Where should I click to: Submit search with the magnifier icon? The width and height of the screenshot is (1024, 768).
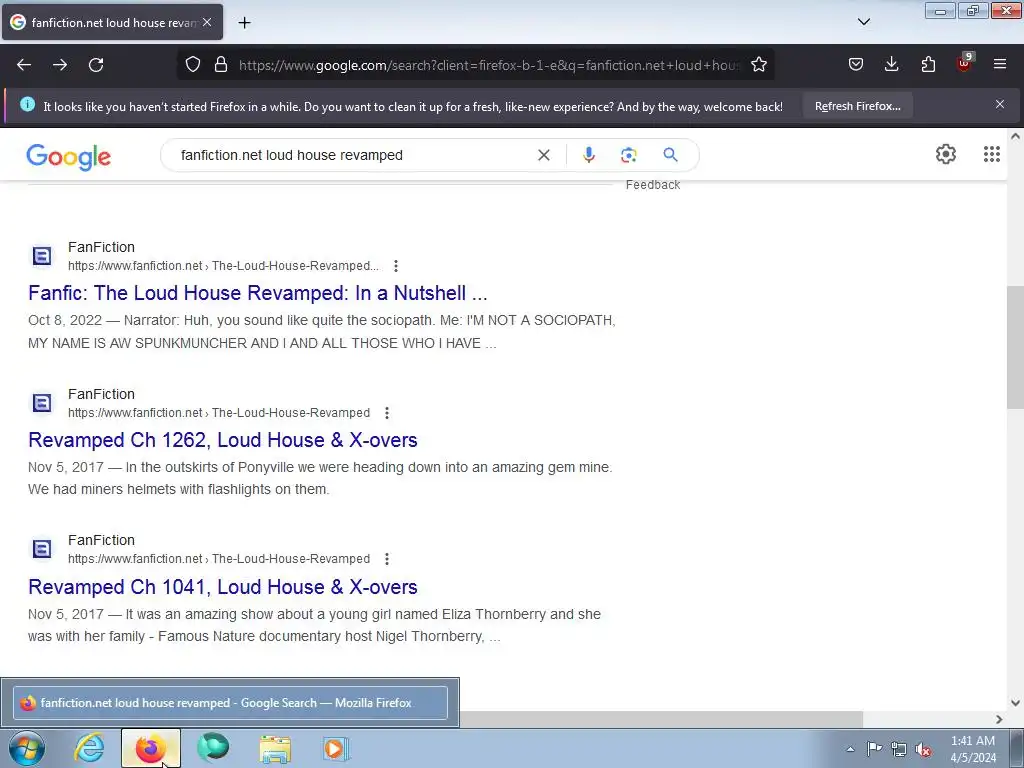pyautogui.click(x=670, y=155)
